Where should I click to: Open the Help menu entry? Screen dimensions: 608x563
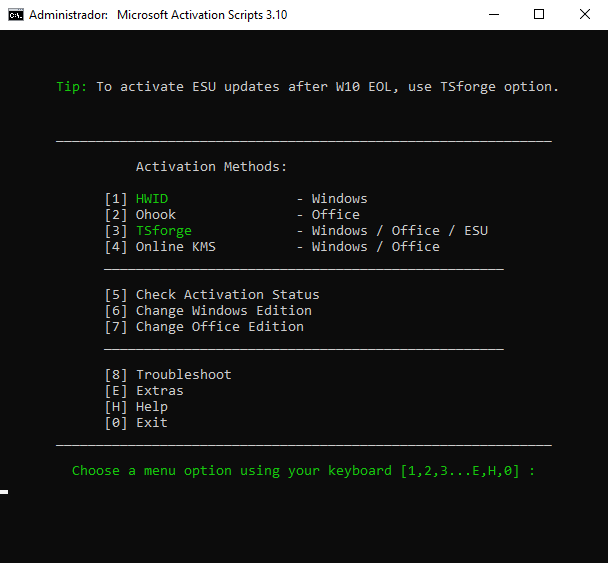click(136, 407)
